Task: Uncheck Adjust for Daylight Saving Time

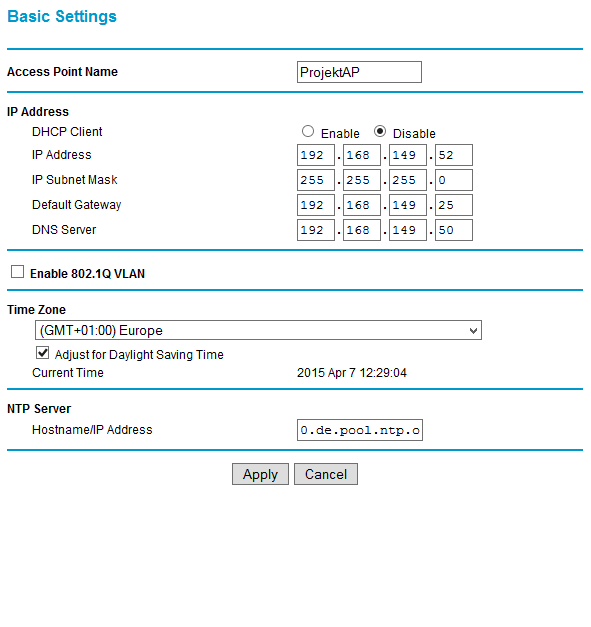Action: [43, 353]
